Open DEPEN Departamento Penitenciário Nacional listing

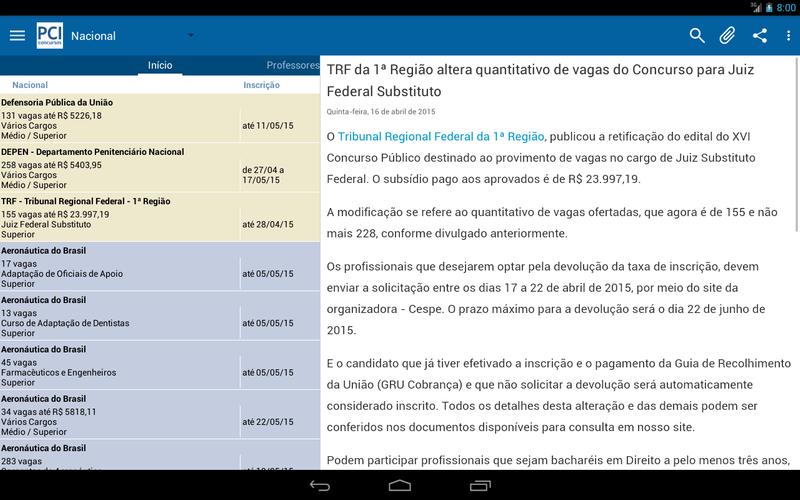120,169
